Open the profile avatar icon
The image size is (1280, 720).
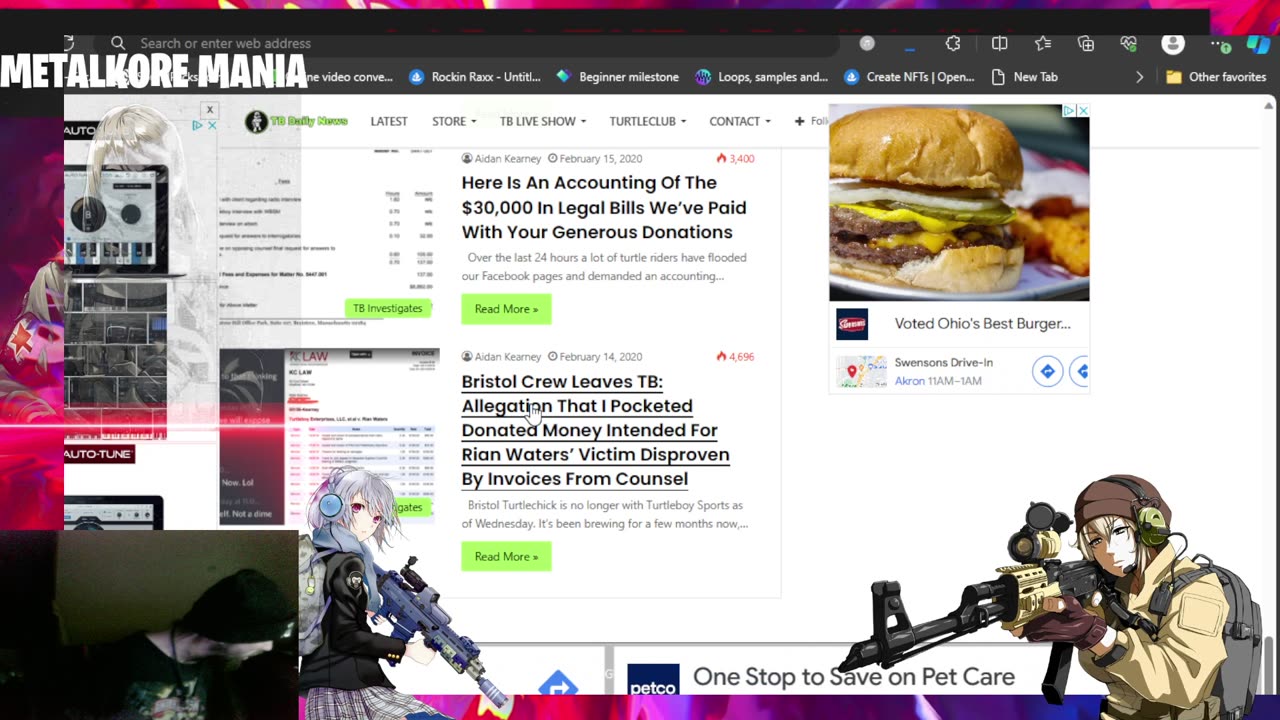point(1173,44)
